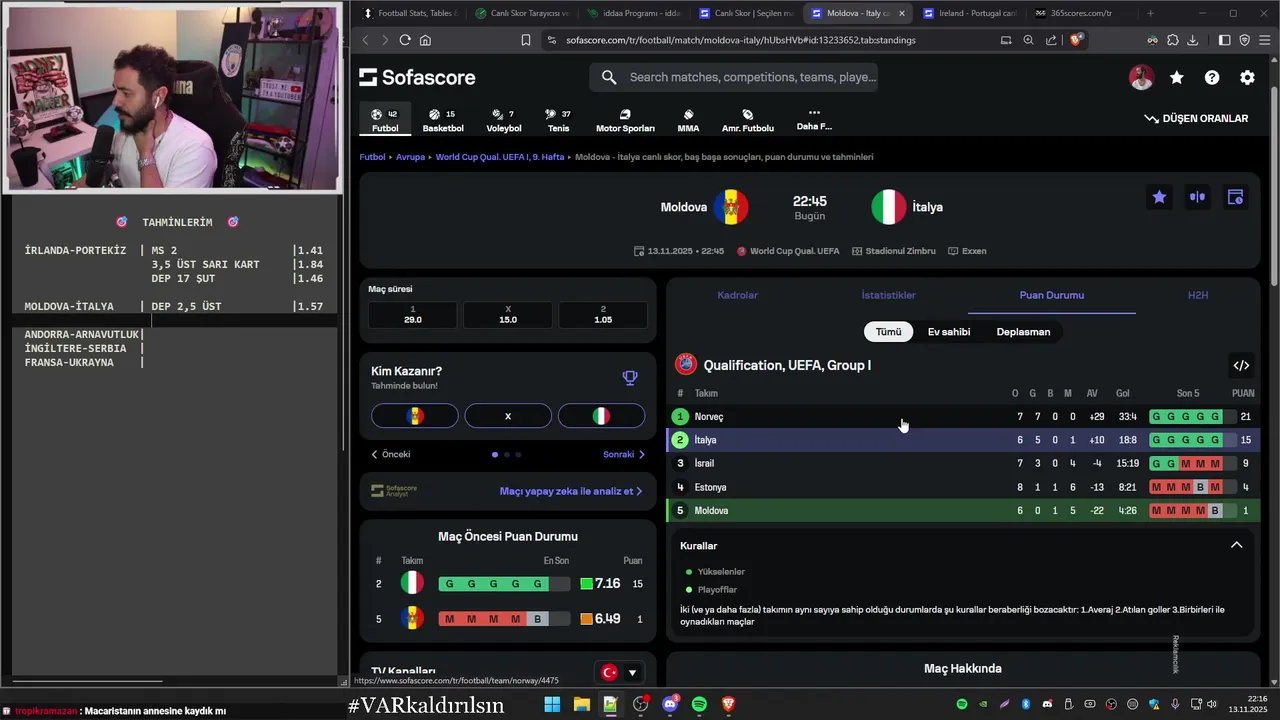Viewport: 1280px width, 720px height.
Task: Click the odds 15.0 for draw
Action: click(508, 315)
